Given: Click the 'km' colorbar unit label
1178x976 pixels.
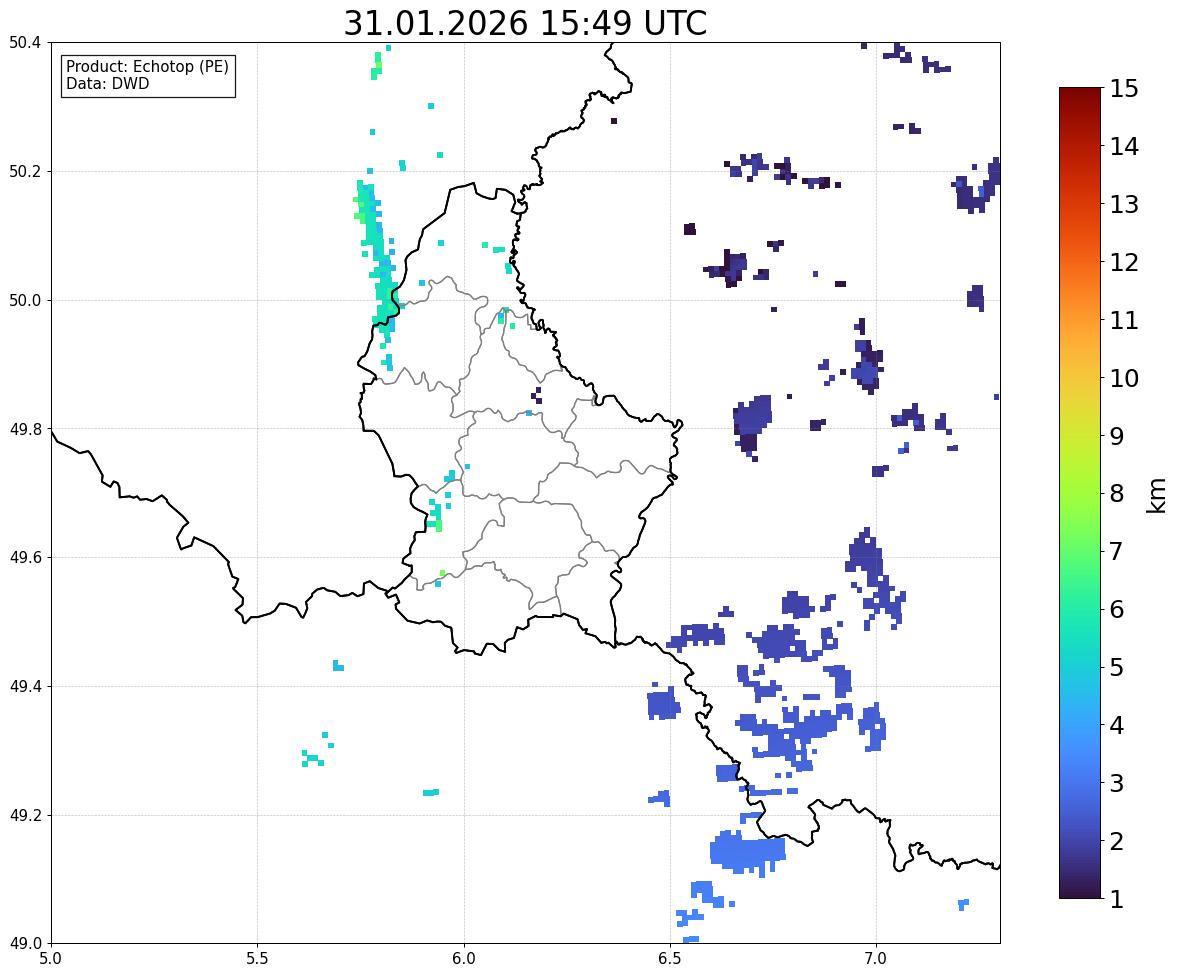Looking at the screenshot, I should coord(1157,495).
